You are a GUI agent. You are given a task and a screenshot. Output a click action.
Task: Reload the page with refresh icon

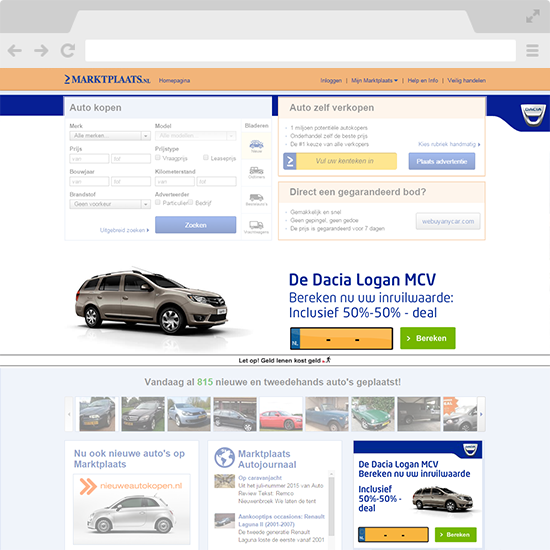[x=68, y=51]
